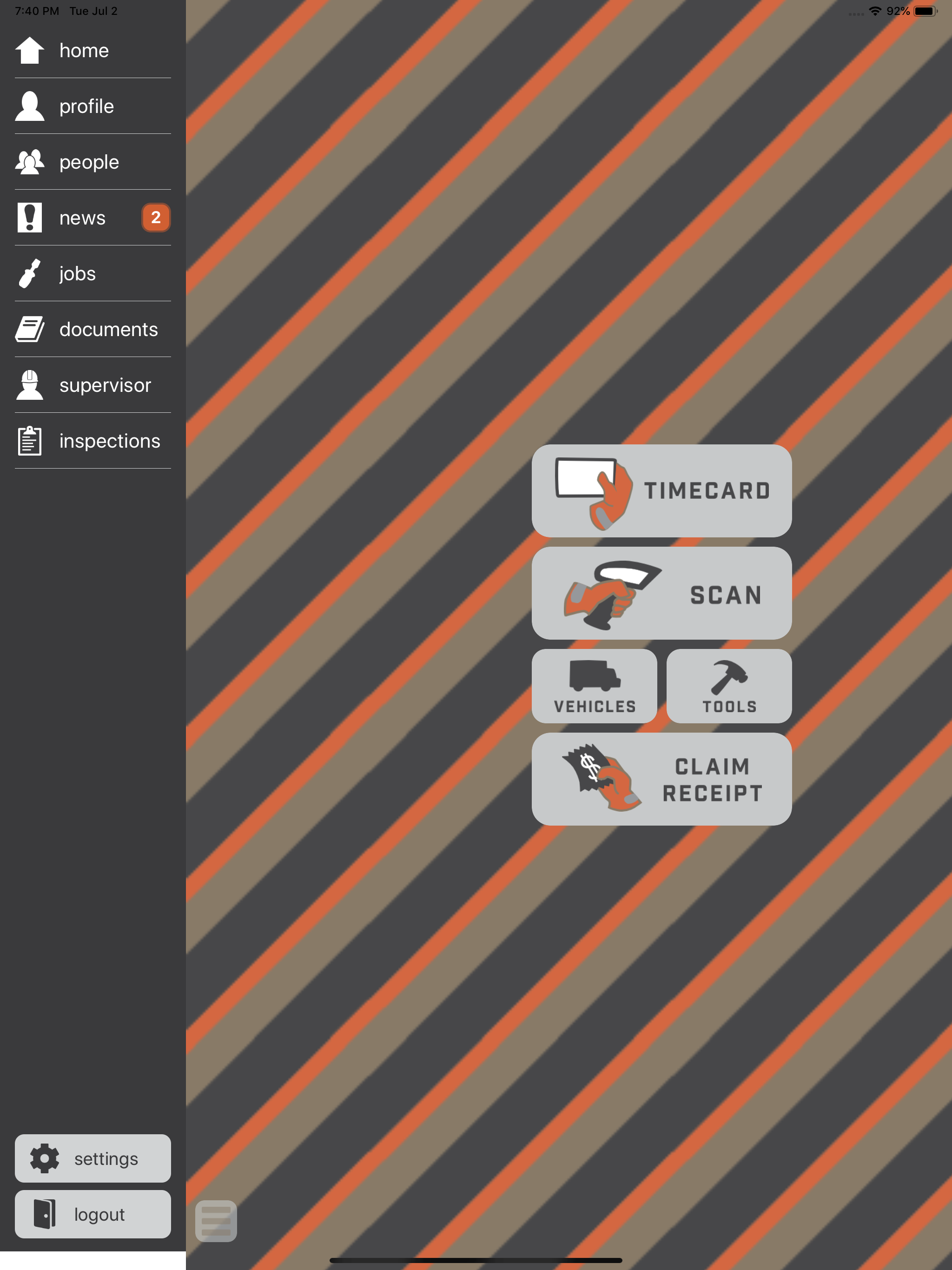Open the TIMECARD button

point(661,491)
